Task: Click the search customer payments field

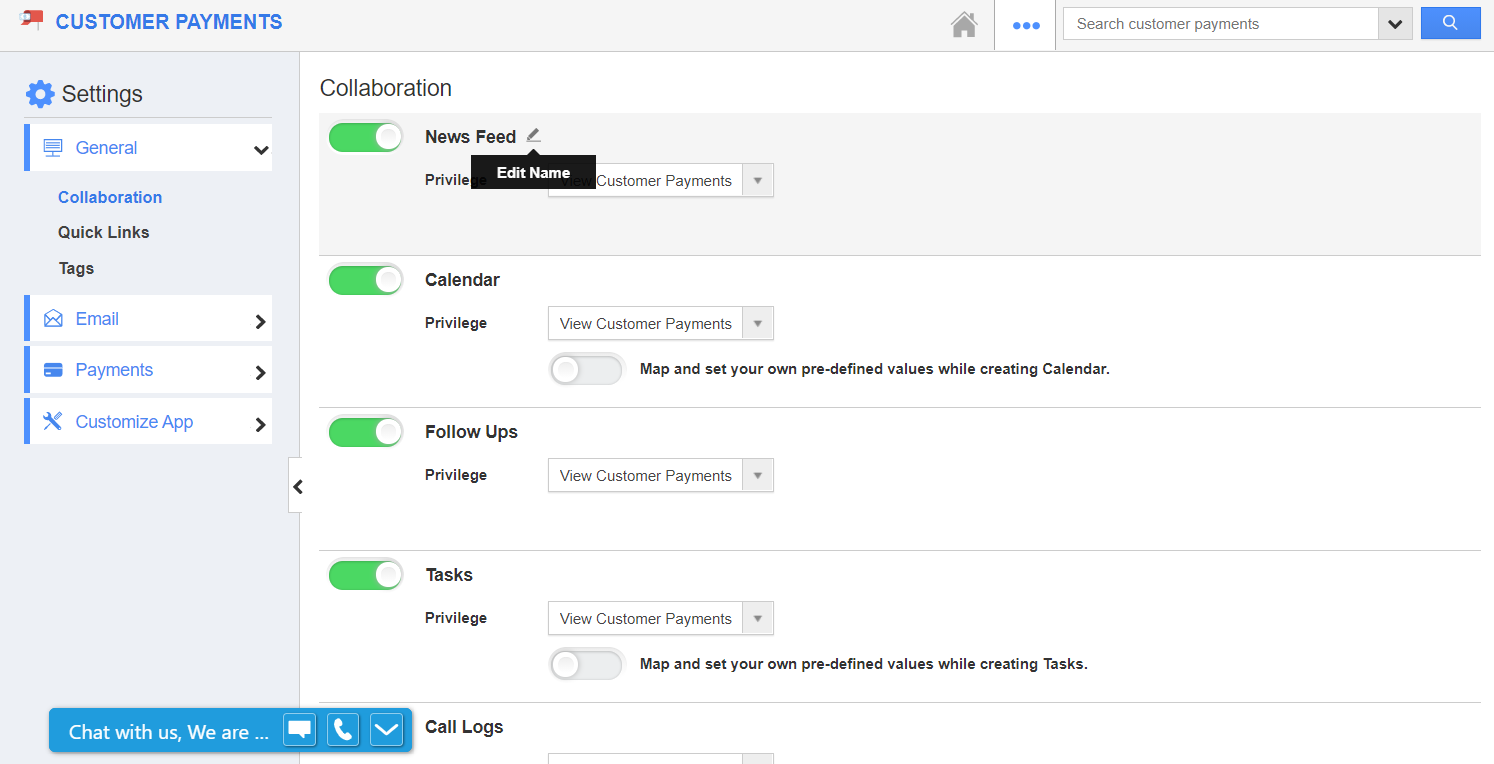Action: (1220, 24)
